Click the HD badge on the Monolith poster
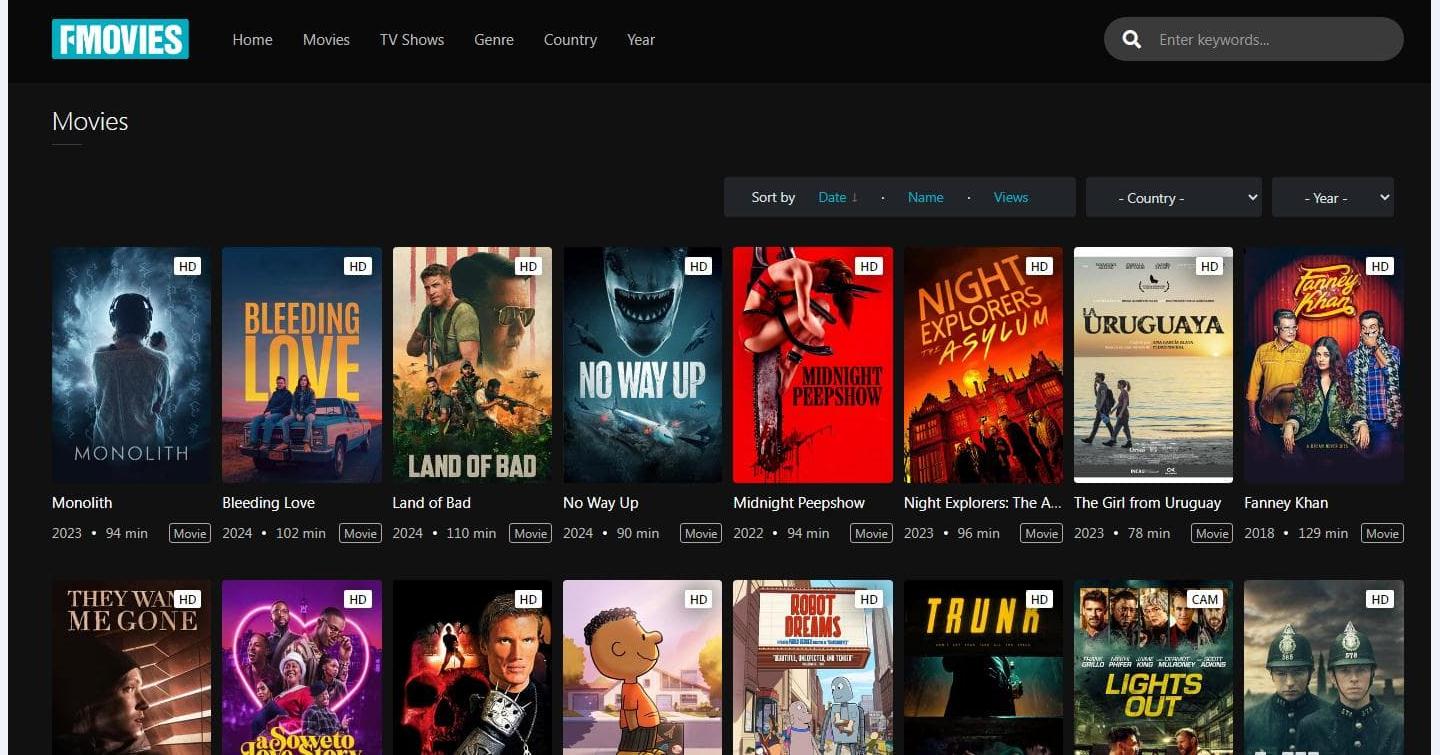This screenshot has height=755, width=1440. [x=187, y=266]
